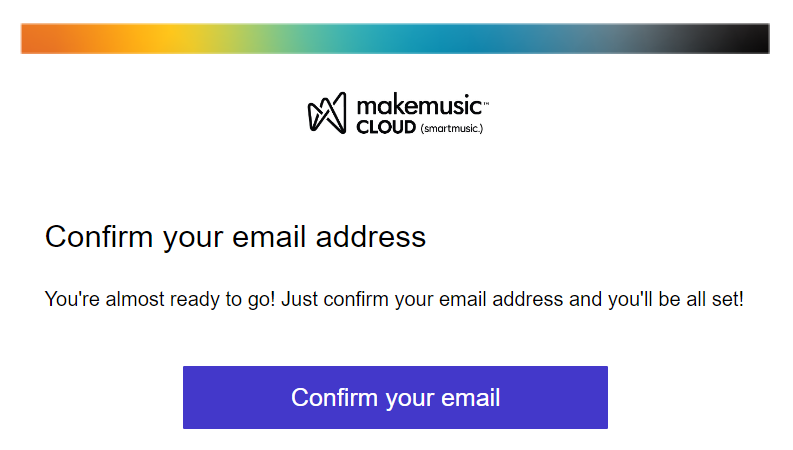Click the yellow section of the gradient banner
The width and height of the screenshot is (793, 450).
tap(167, 38)
